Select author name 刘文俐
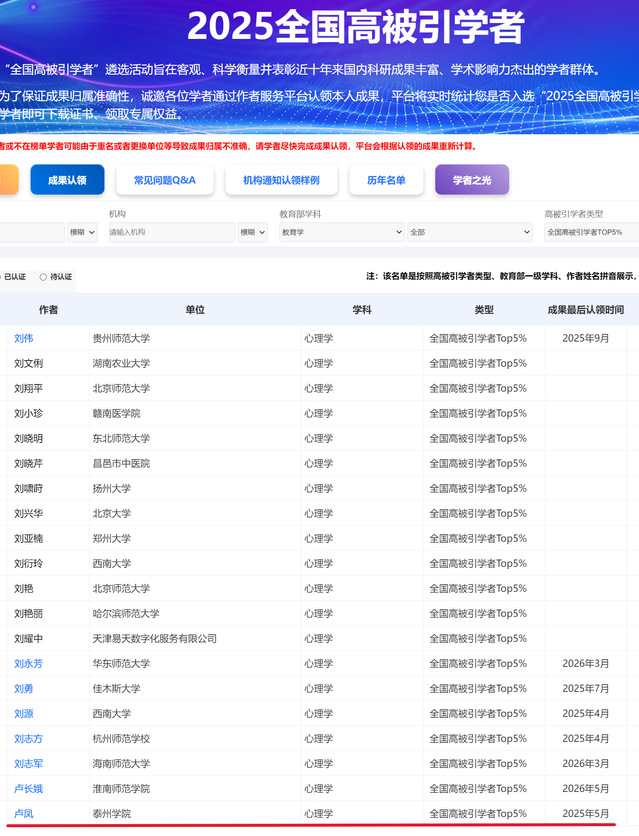This screenshot has height=836, width=639. coord(28,363)
